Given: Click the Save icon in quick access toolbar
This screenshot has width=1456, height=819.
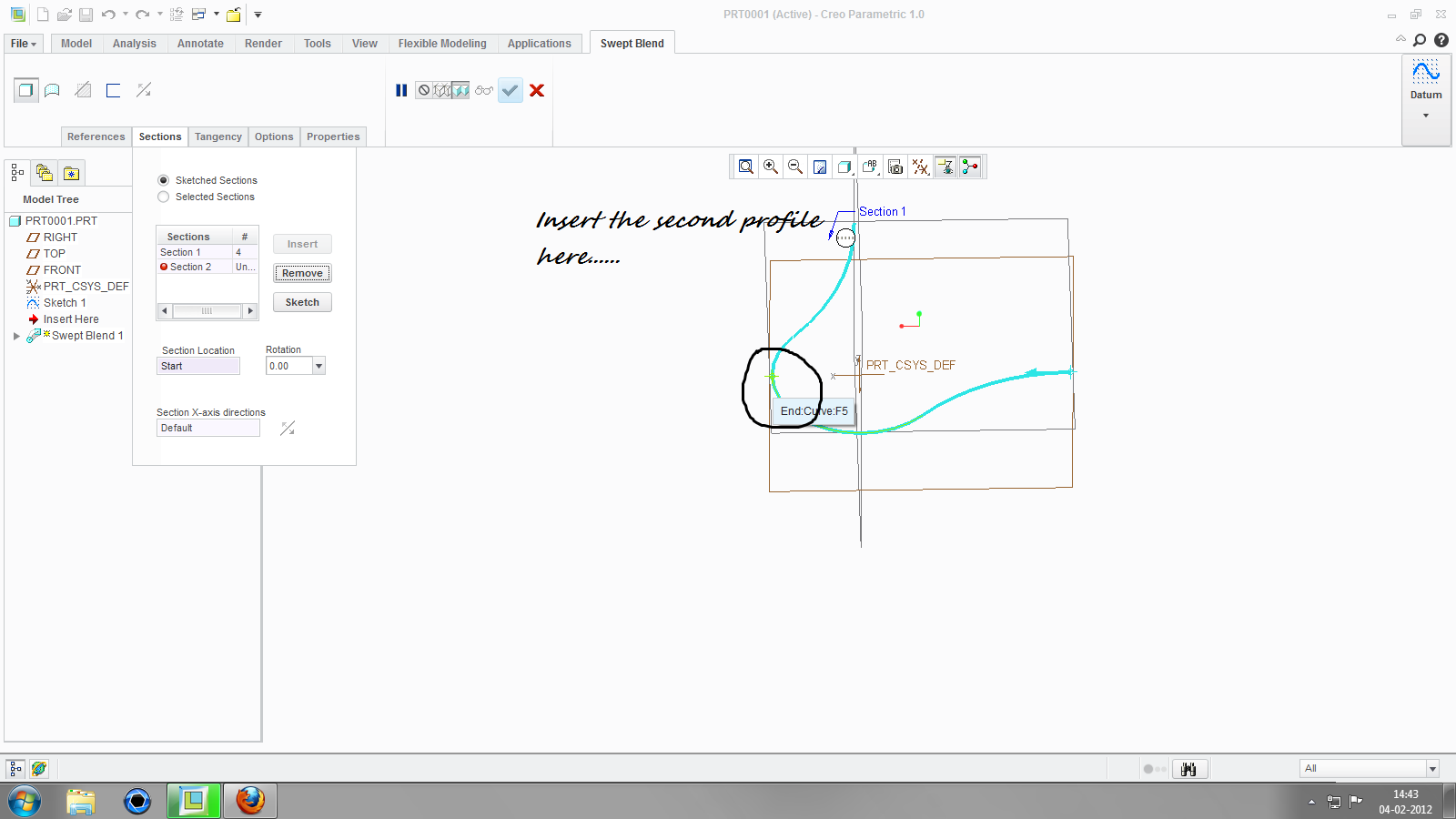Looking at the screenshot, I should coord(86,15).
